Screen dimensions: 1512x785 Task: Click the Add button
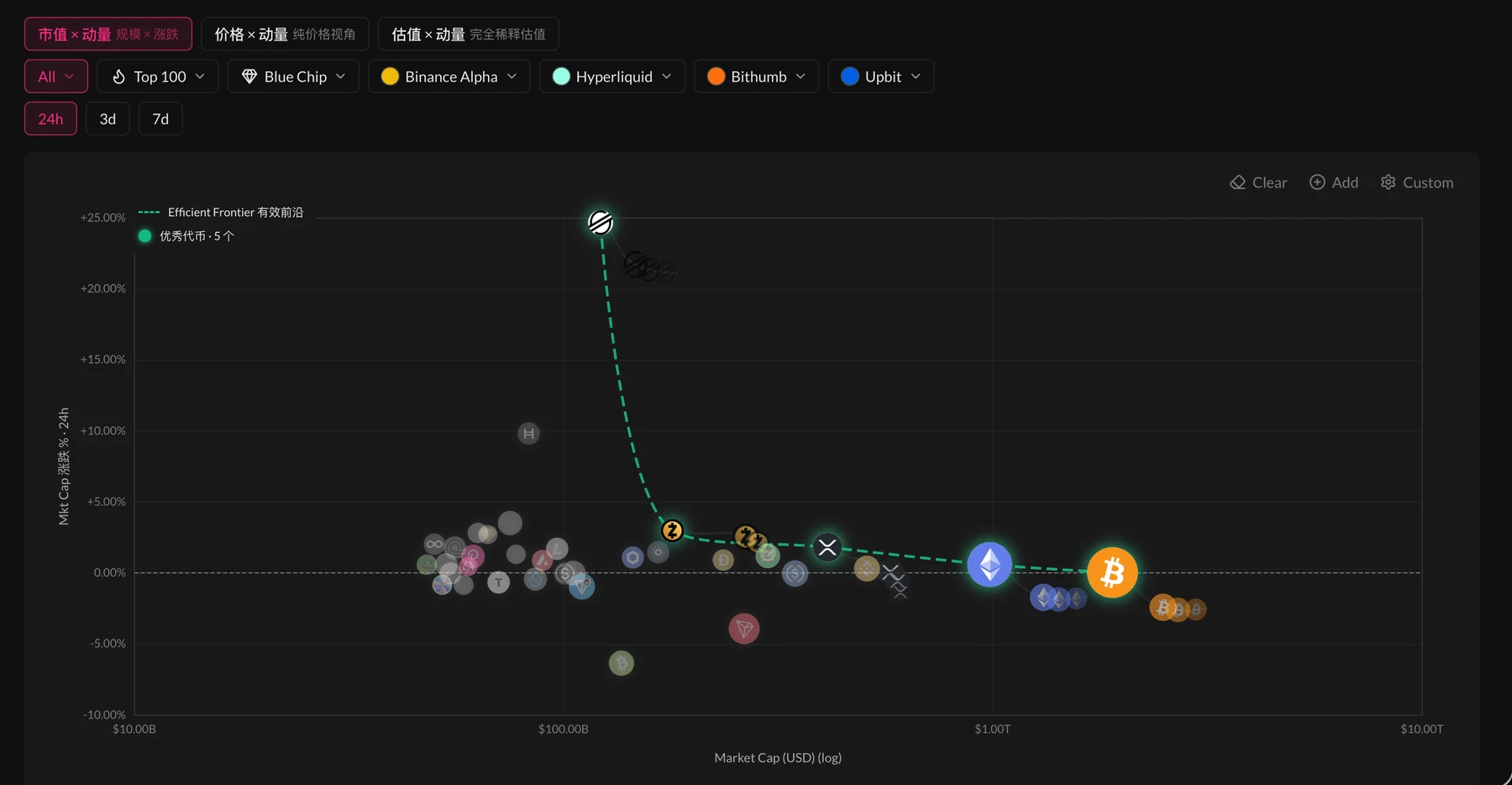click(1334, 182)
